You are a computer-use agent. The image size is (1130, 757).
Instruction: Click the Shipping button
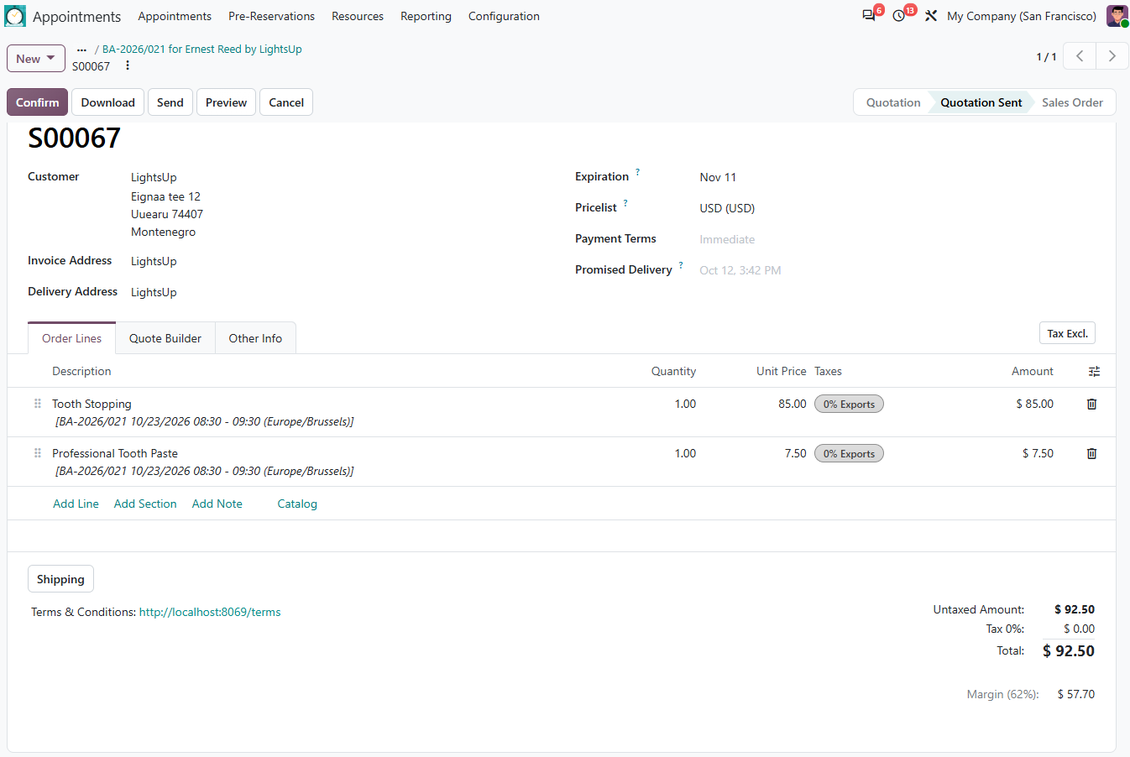61,579
